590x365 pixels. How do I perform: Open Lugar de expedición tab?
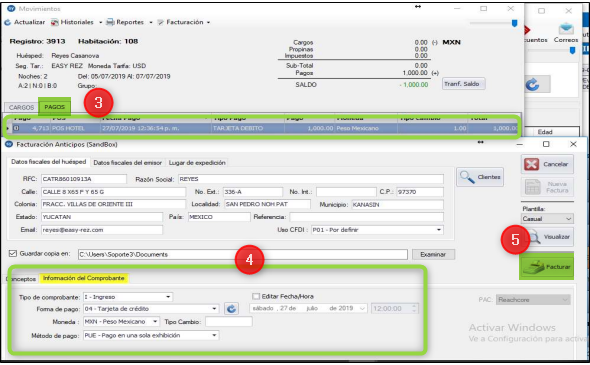197,163
